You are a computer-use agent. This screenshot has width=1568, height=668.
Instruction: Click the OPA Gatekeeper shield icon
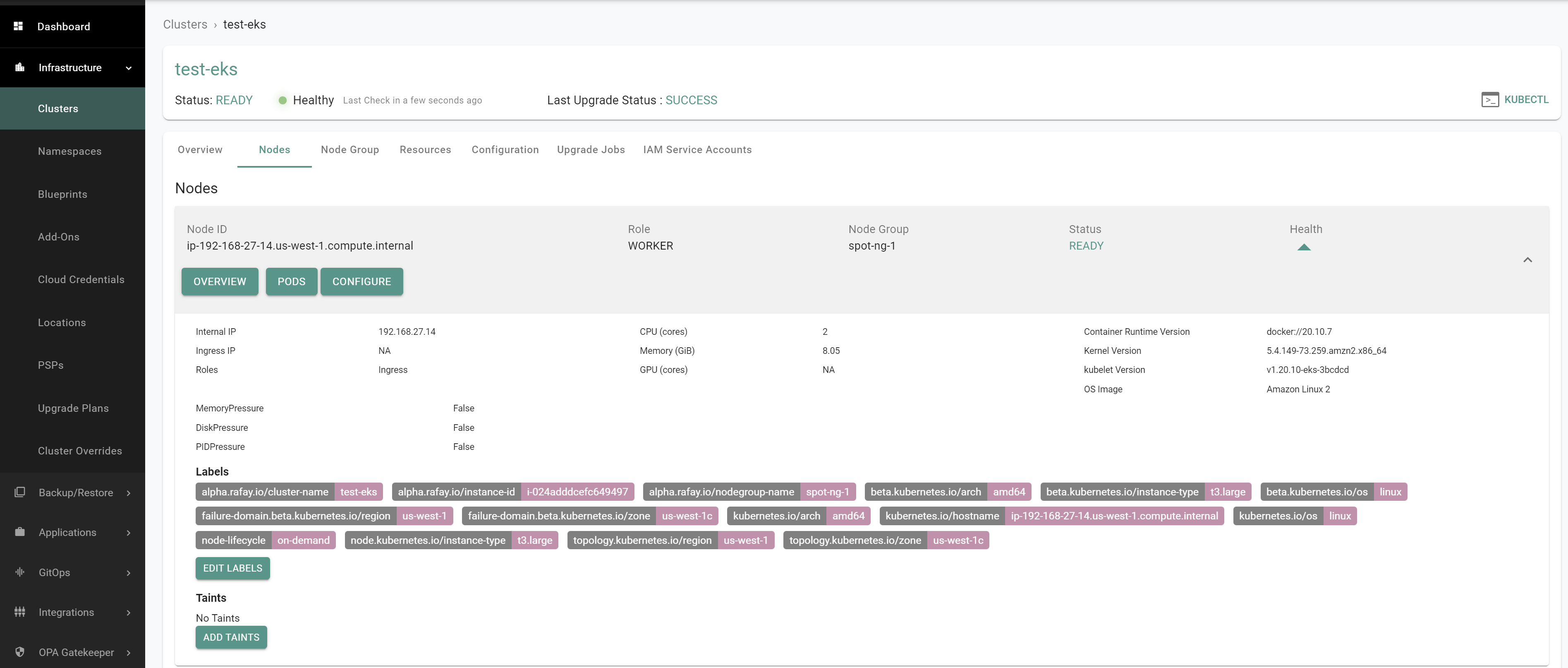pyautogui.click(x=19, y=651)
